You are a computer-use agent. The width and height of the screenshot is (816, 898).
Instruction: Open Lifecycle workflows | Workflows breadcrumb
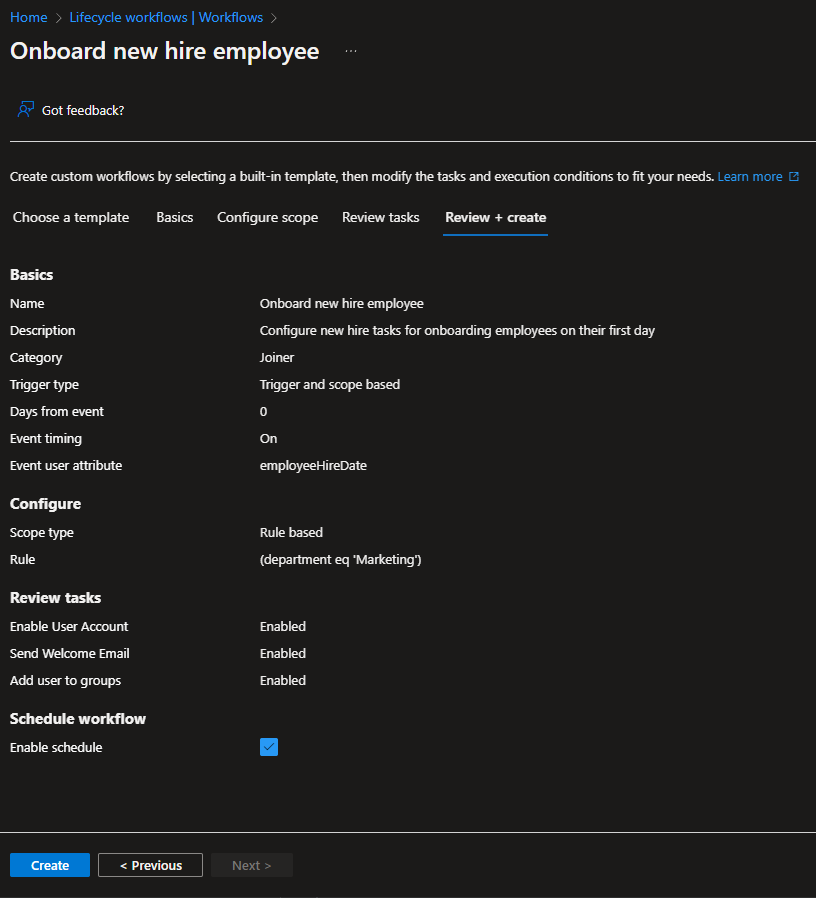pyautogui.click(x=166, y=18)
